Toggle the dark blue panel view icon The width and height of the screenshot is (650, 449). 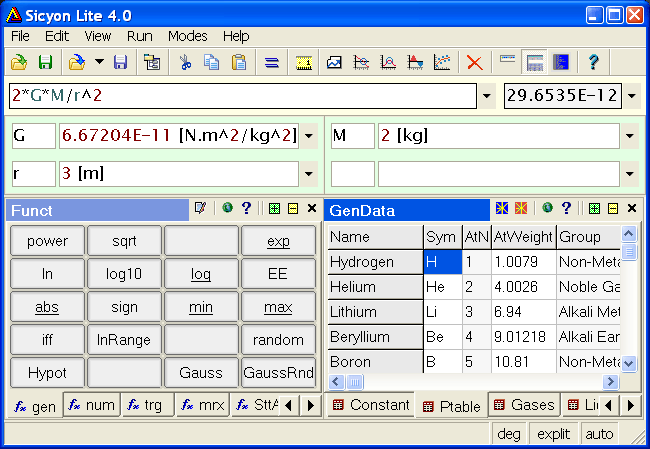point(561,62)
